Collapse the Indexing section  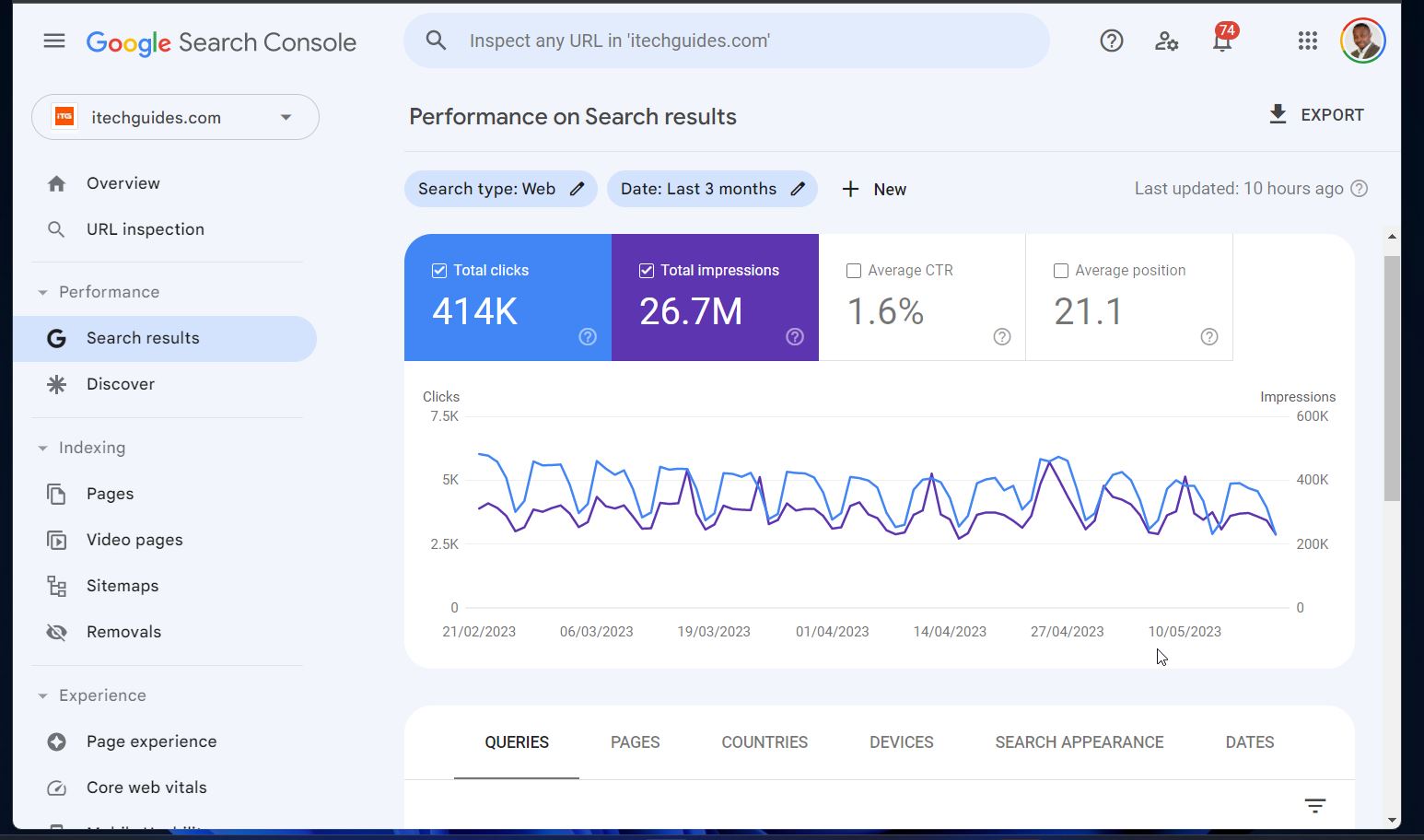42,448
